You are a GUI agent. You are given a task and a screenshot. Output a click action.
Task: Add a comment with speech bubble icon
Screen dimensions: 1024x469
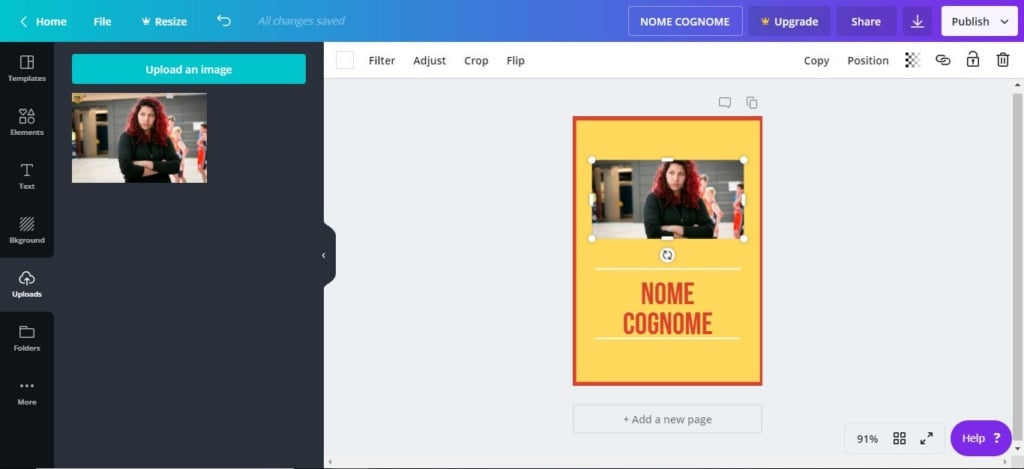(x=725, y=102)
